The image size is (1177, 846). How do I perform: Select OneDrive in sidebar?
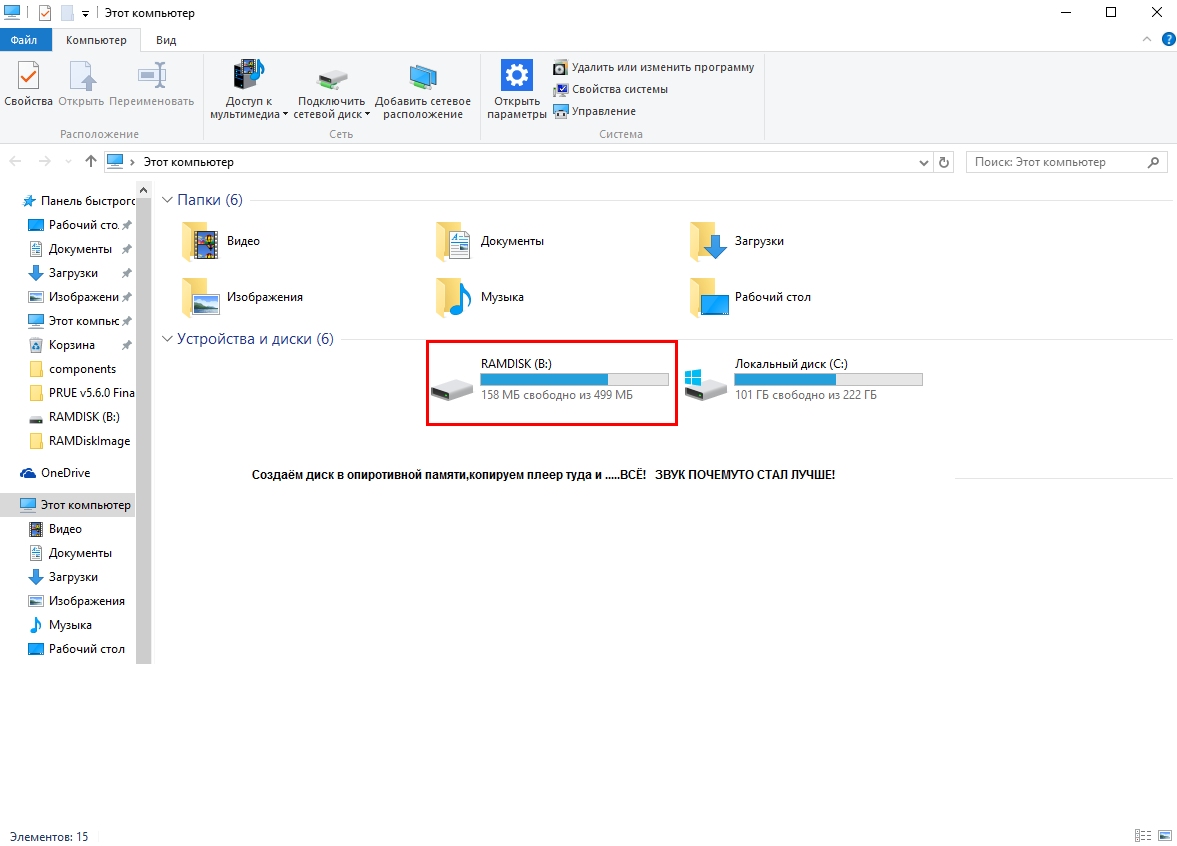pyautogui.click(x=56, y=473)
